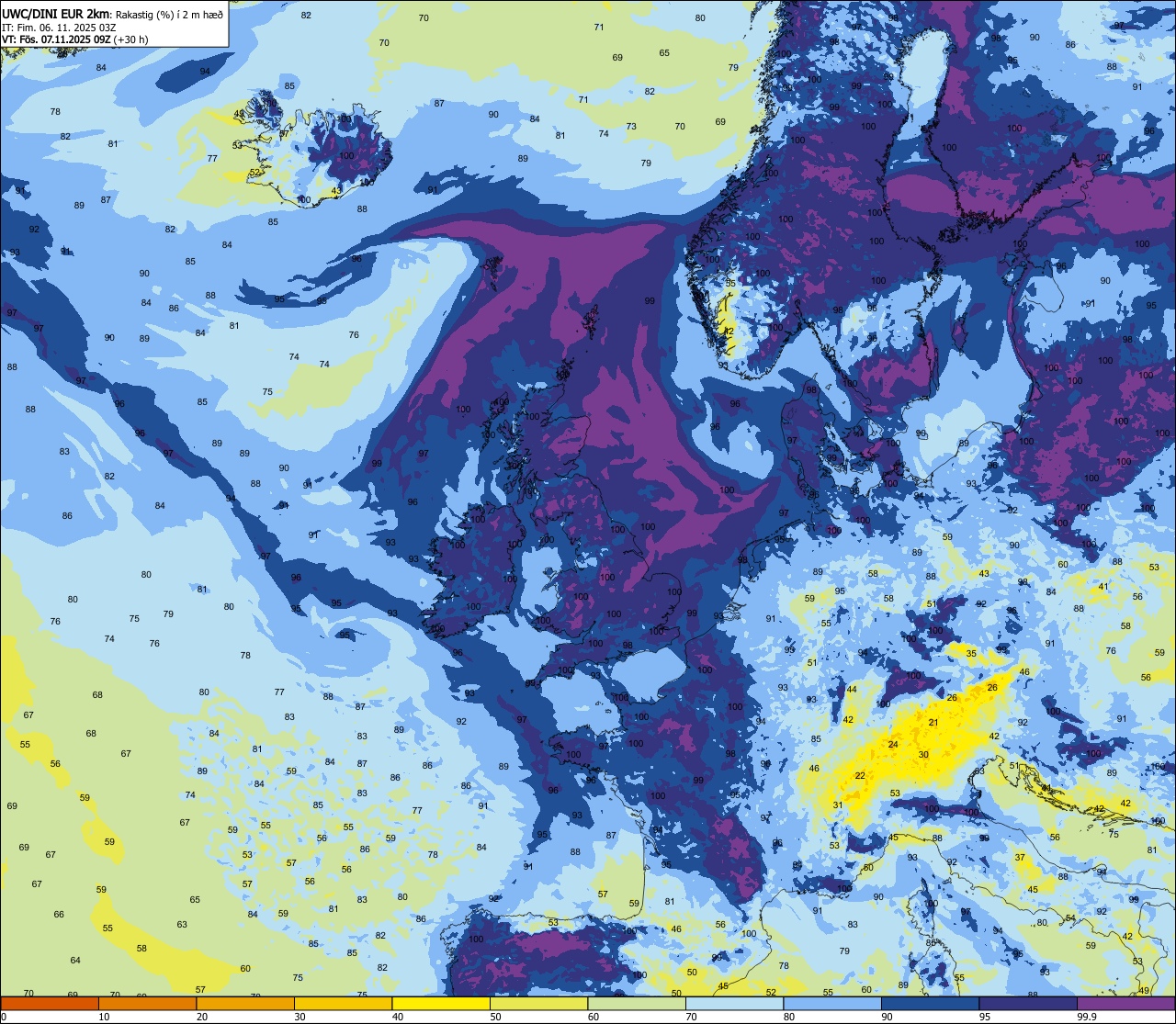
Task: Click the humidity value '31' on the map
Action: coord(838,805)
